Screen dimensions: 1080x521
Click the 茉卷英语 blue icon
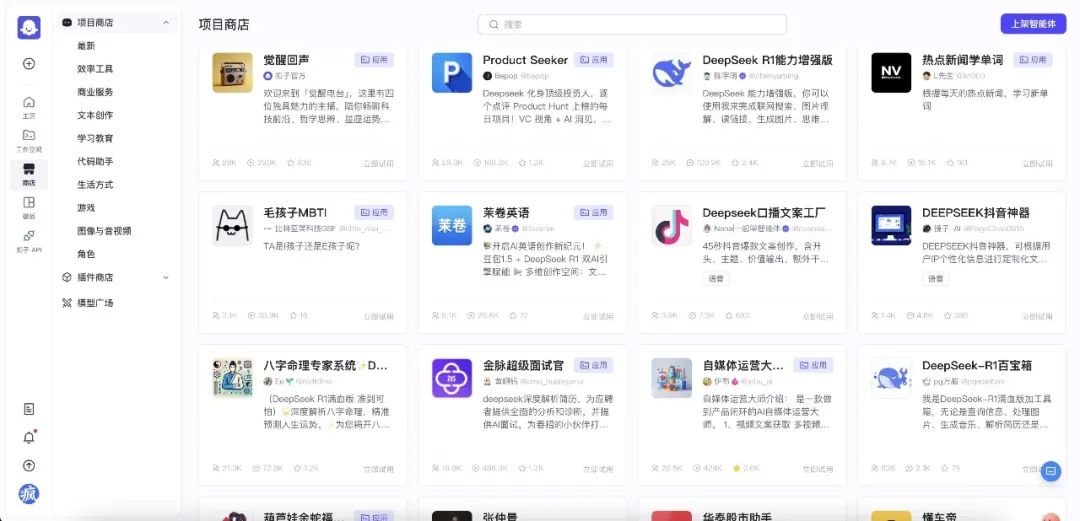pos(452,225)
